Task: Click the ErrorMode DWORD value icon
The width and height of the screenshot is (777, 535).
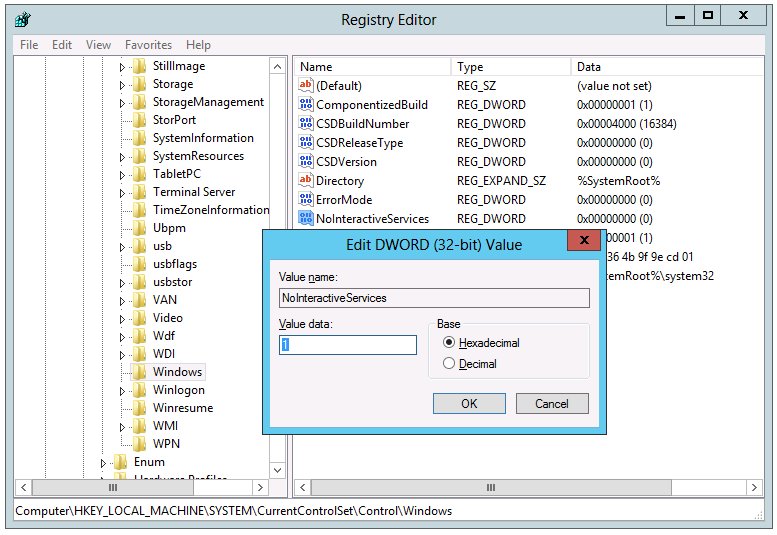Action: click(306, 200)
